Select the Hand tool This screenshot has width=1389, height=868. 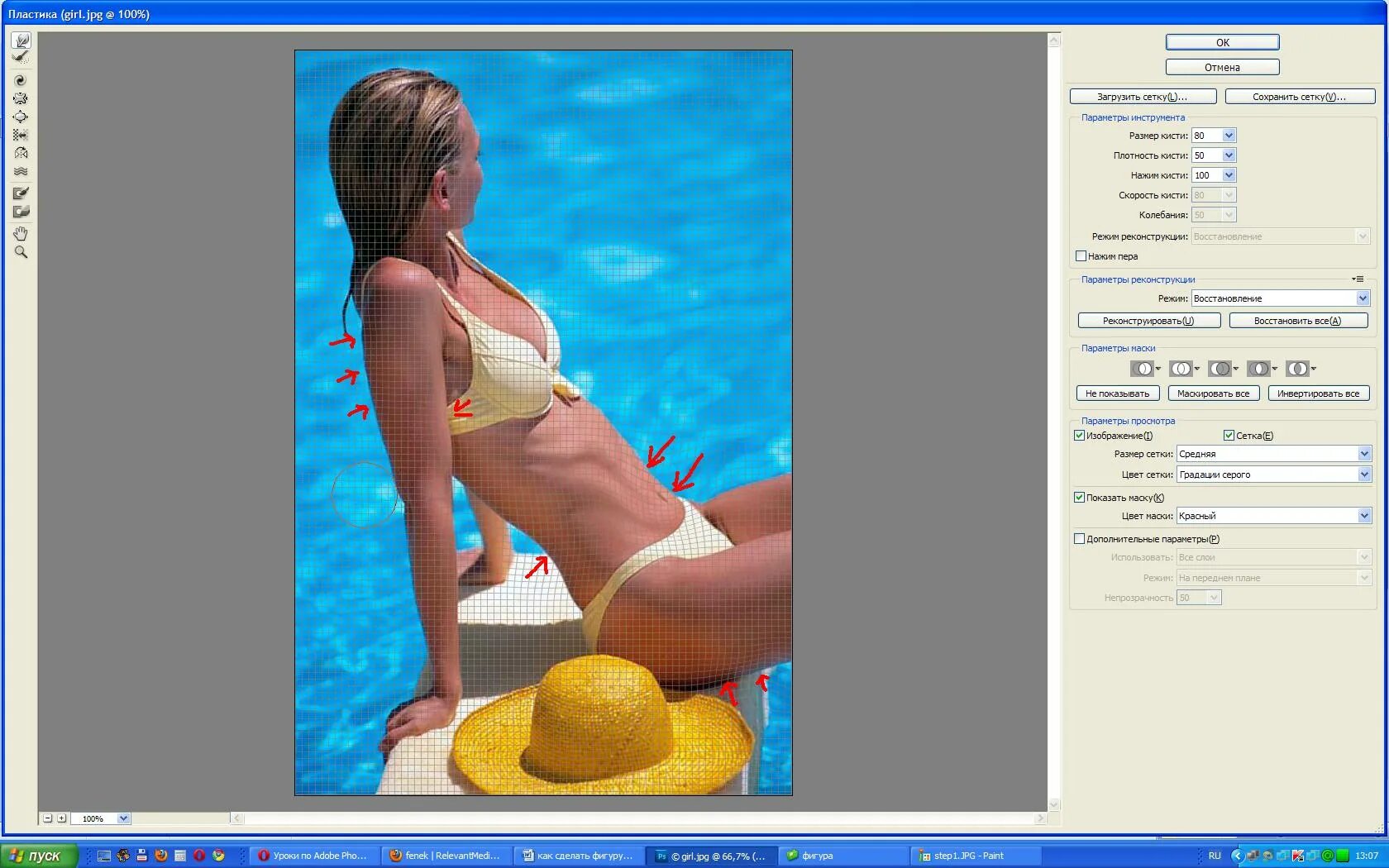point(21,234)
